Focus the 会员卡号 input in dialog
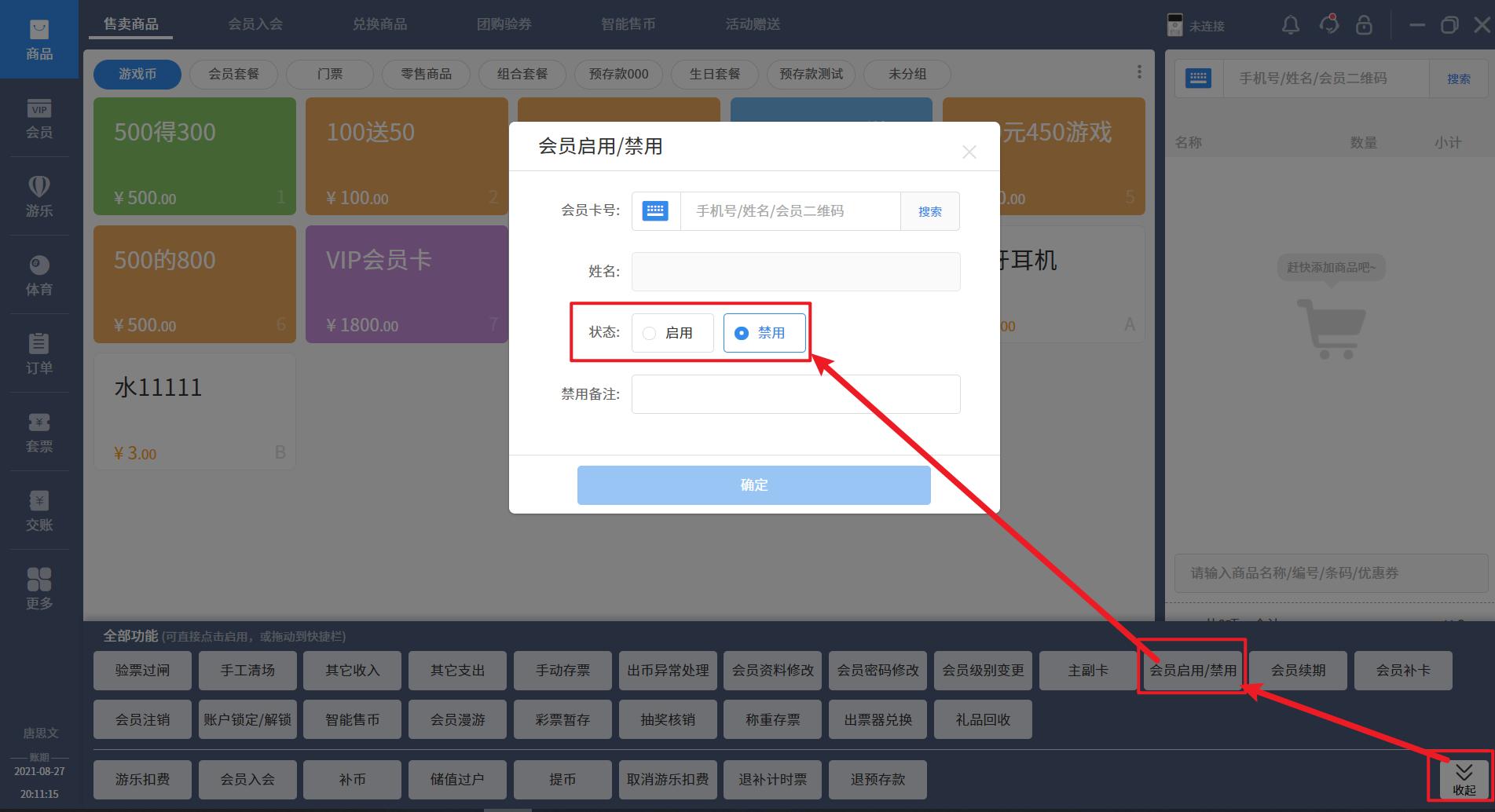 point(790,211)
